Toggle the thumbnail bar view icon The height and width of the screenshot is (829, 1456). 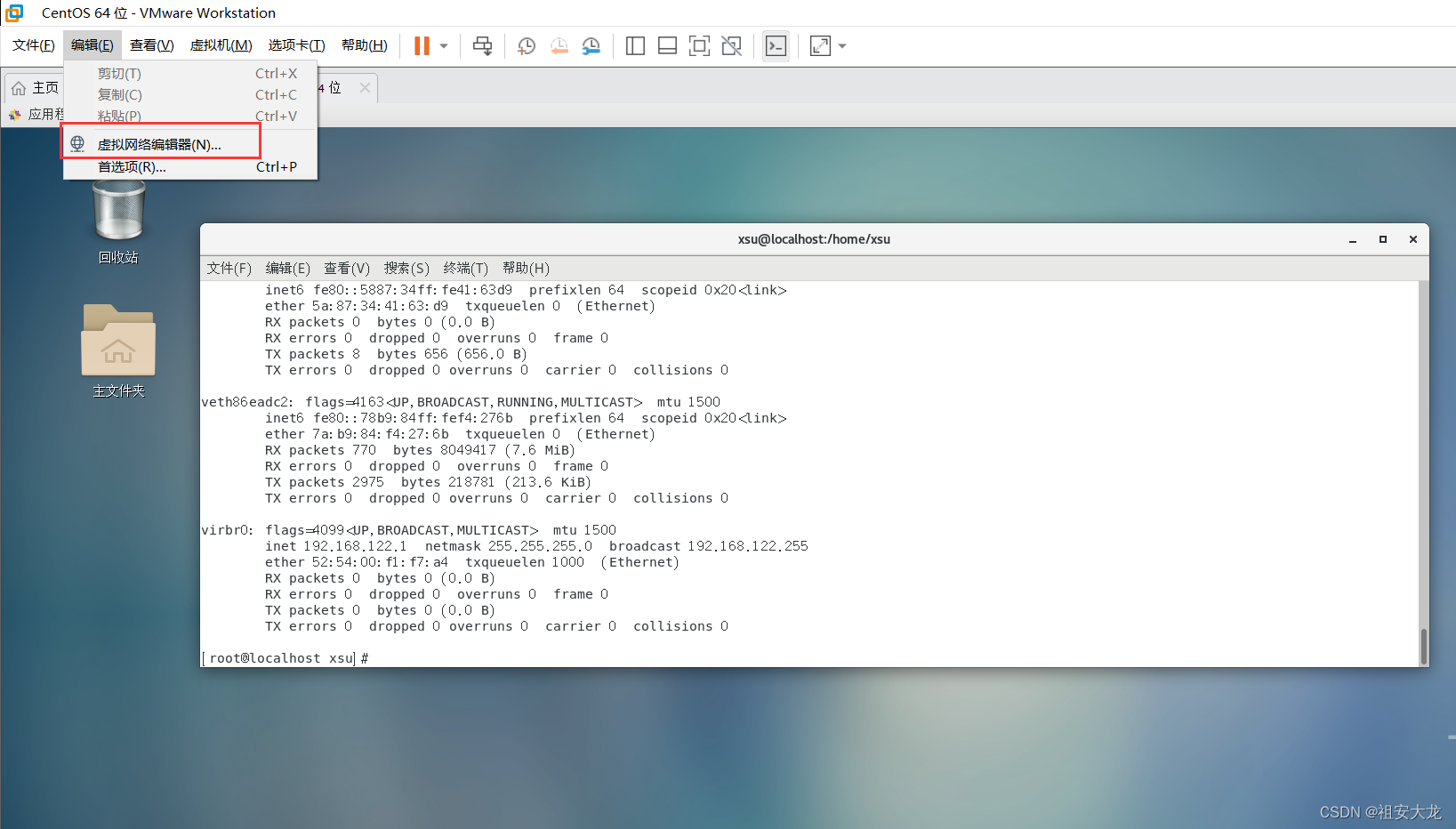tap(667, 45)
